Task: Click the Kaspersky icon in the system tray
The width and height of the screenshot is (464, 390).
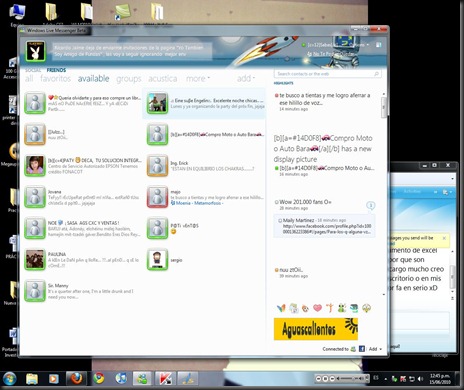Action: coord(403,379)
